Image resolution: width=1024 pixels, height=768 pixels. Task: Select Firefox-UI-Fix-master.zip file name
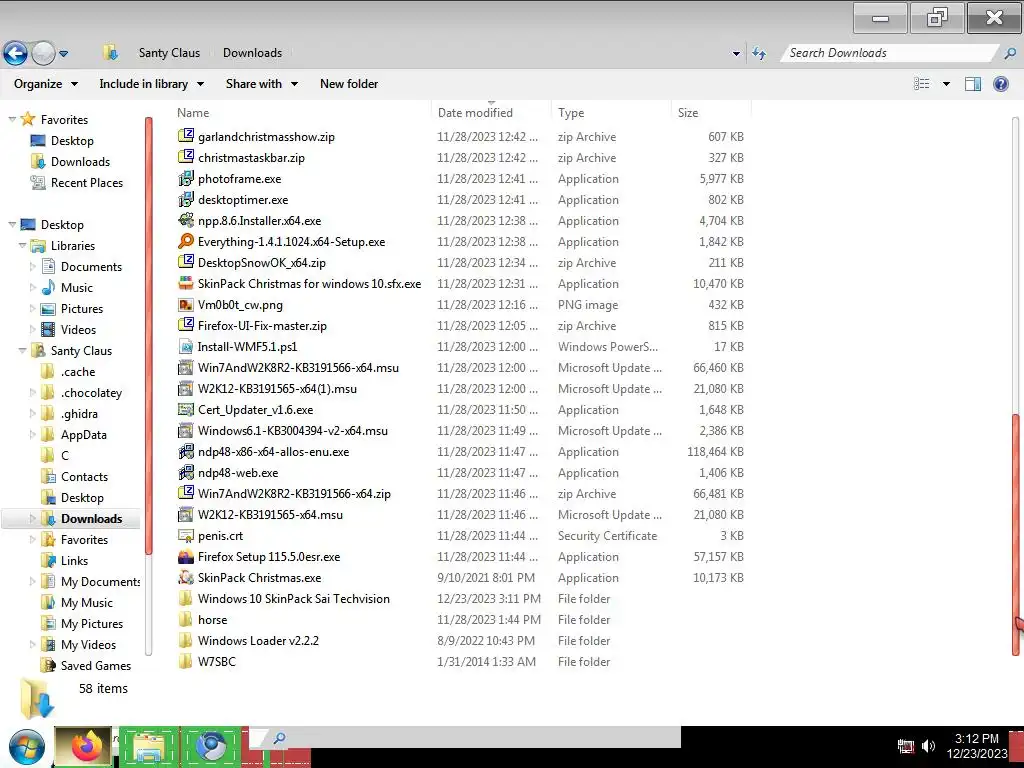(262, 325)
